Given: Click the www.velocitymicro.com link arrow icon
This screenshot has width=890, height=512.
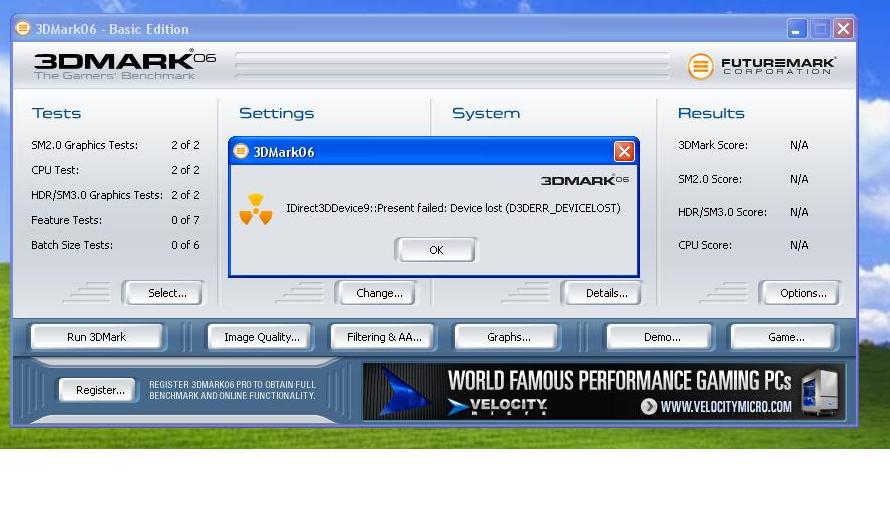Looking at the screenshot, I should click(649, 406).
